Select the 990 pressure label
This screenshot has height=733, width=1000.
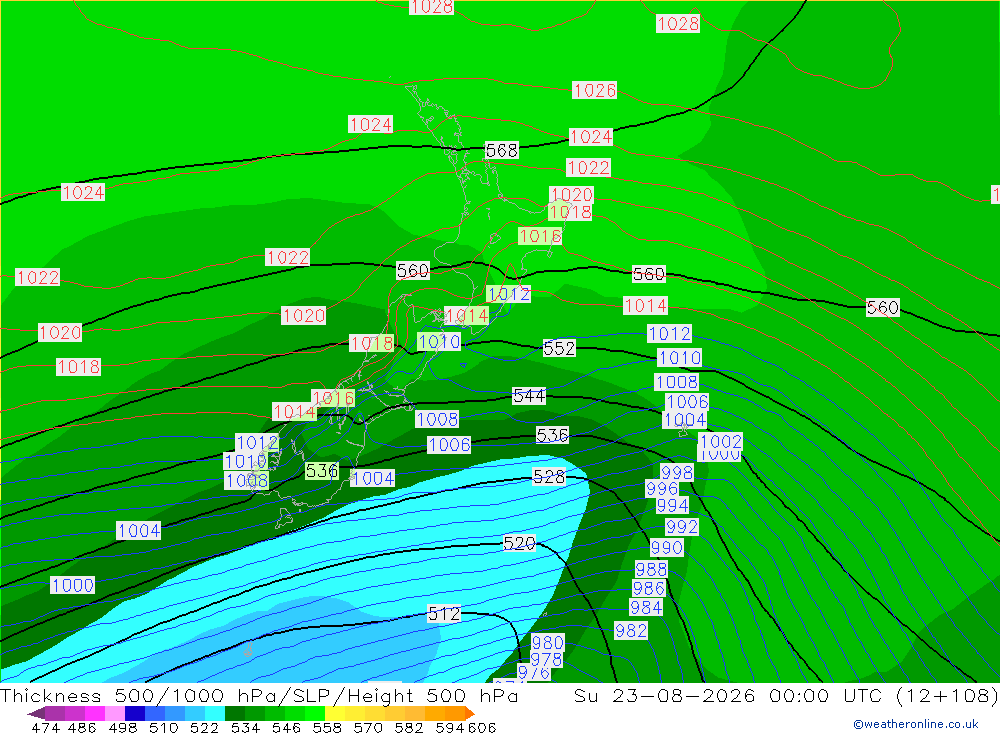[x=667, y=548]
